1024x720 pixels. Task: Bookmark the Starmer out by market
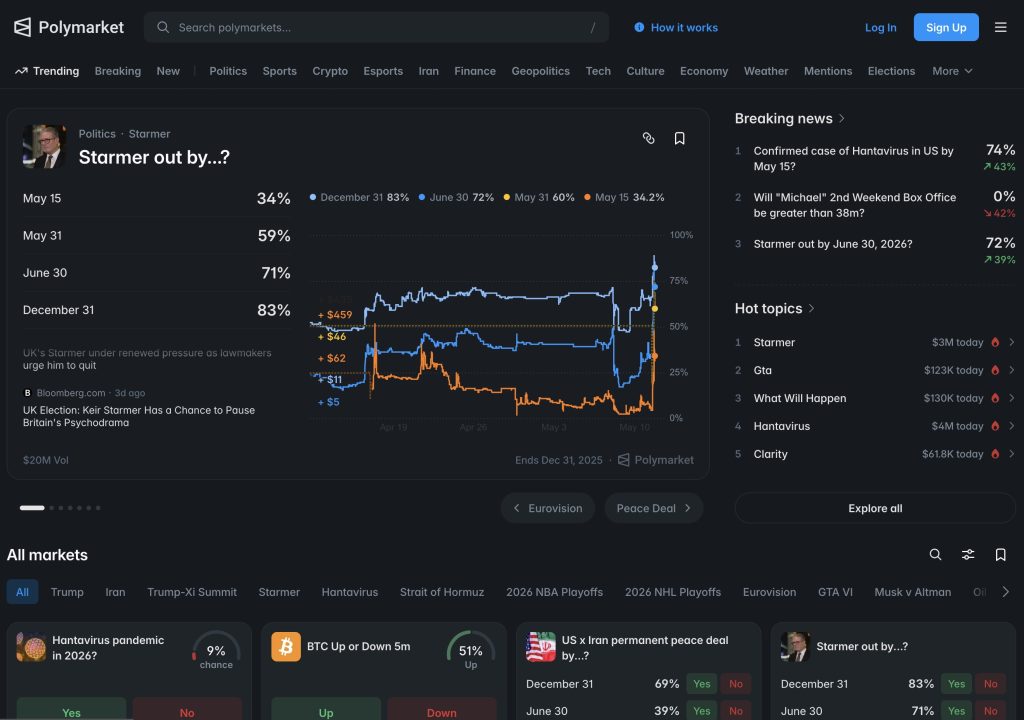(680, 138)
